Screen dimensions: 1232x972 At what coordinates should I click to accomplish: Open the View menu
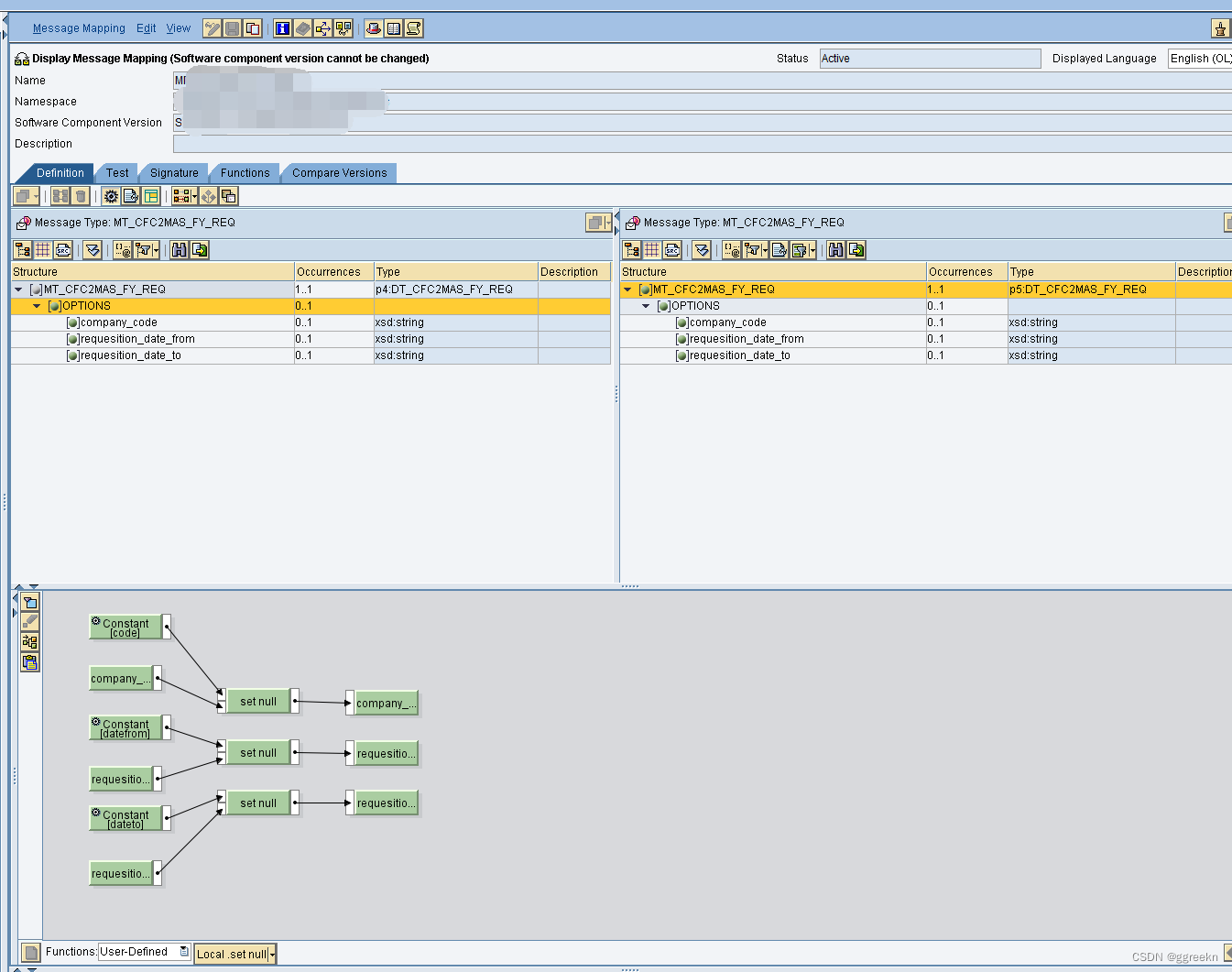[x=179, y=28]
